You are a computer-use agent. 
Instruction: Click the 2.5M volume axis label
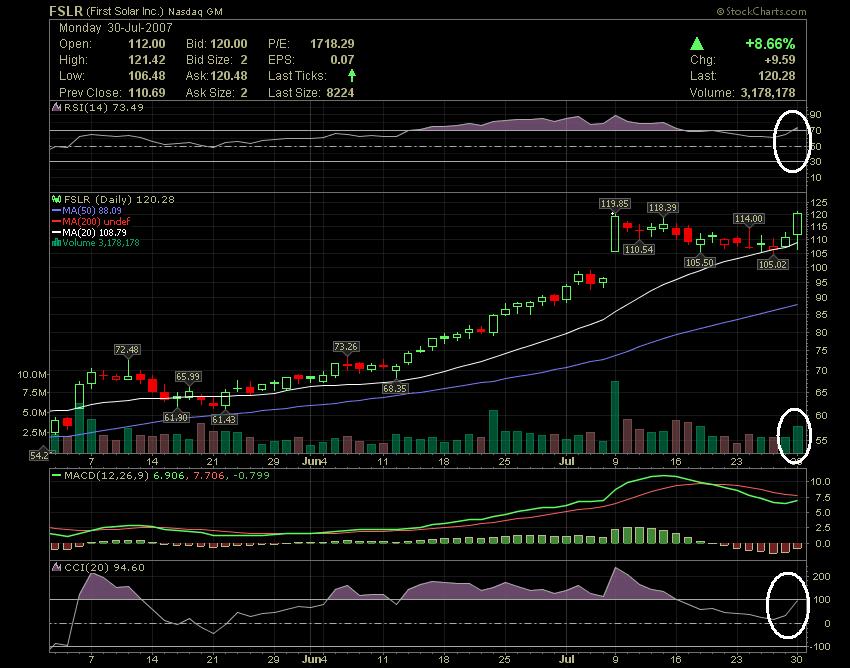pyautogui.click(x=35, y=432)
